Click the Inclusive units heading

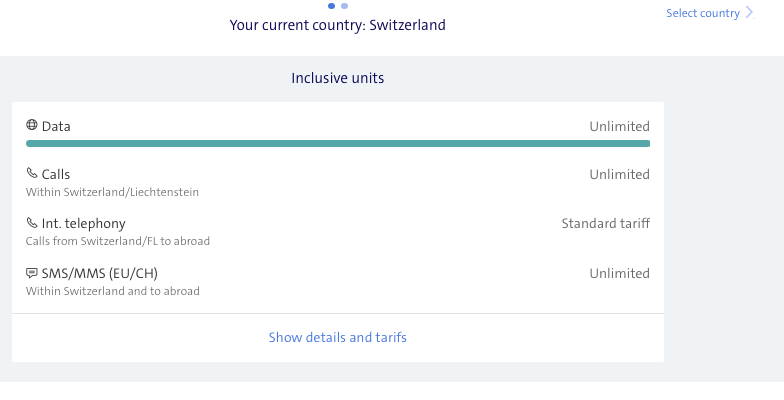pos(338,78)
